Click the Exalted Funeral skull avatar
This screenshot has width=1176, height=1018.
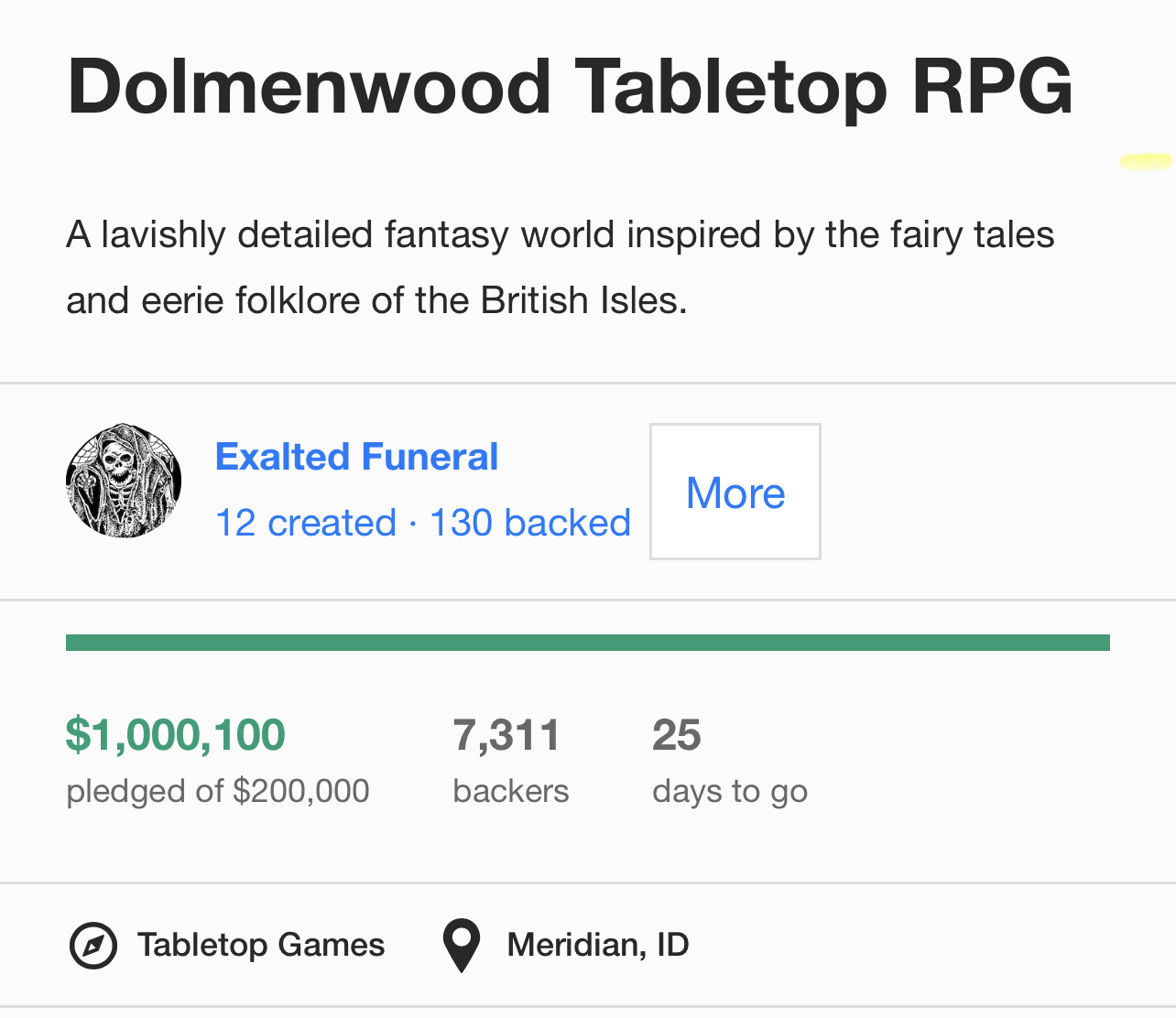click(x=124, y=481)
